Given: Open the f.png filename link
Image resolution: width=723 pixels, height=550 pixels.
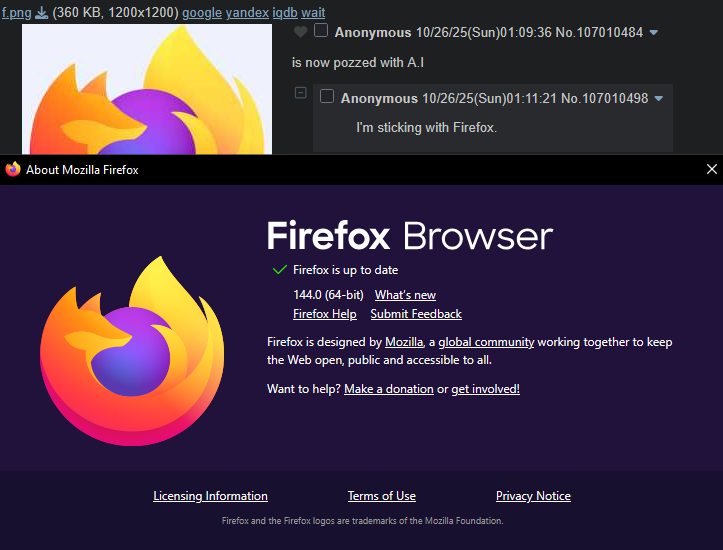Looking at the screenshot, I should click(x=17, y=12).
